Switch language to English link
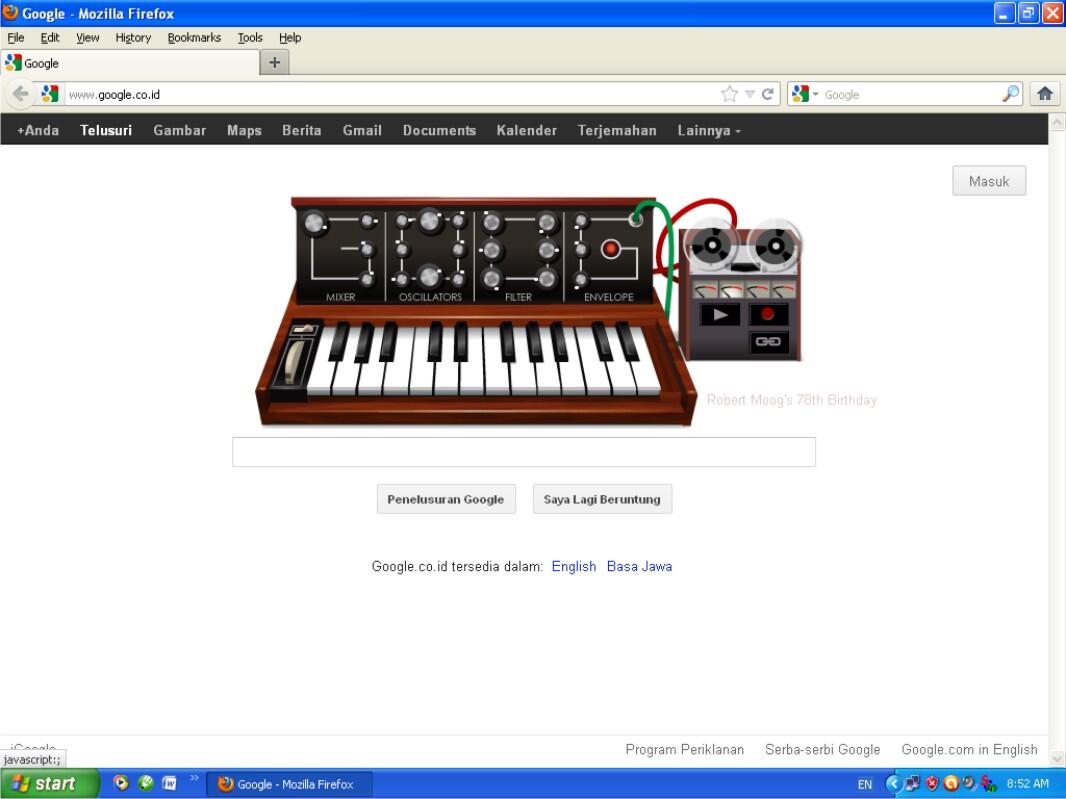The width and height of the screenshot is (1066, 799). pyautogui.click(x=574, y=566)
